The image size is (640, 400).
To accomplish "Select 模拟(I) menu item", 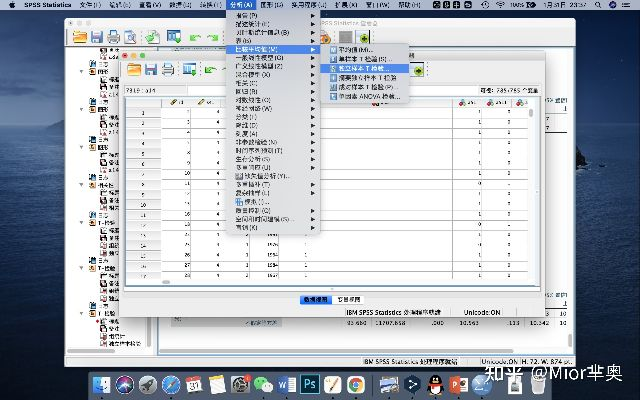I will (273, 202).
